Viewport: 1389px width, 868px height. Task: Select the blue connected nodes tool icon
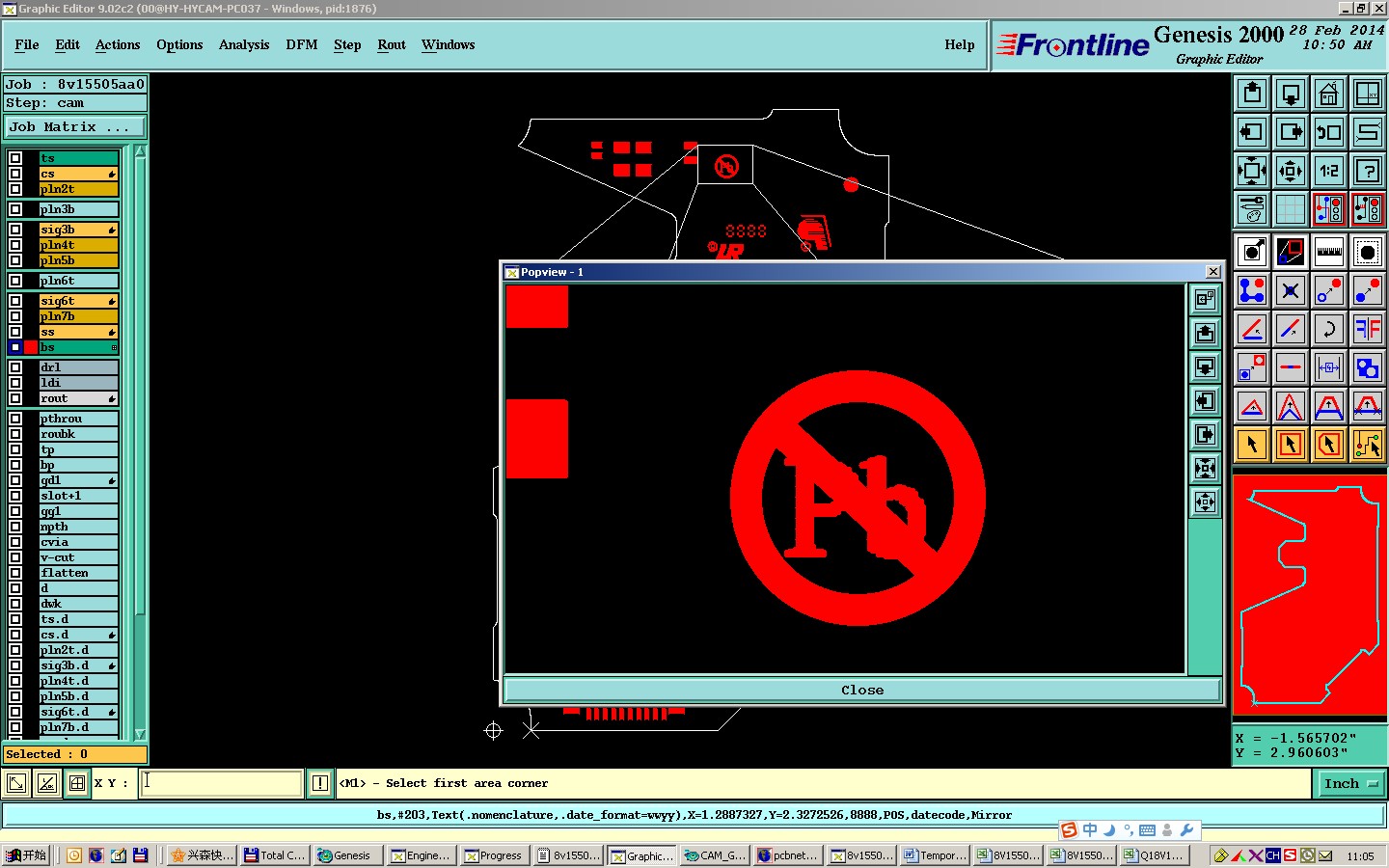[x=1252, y=290]
